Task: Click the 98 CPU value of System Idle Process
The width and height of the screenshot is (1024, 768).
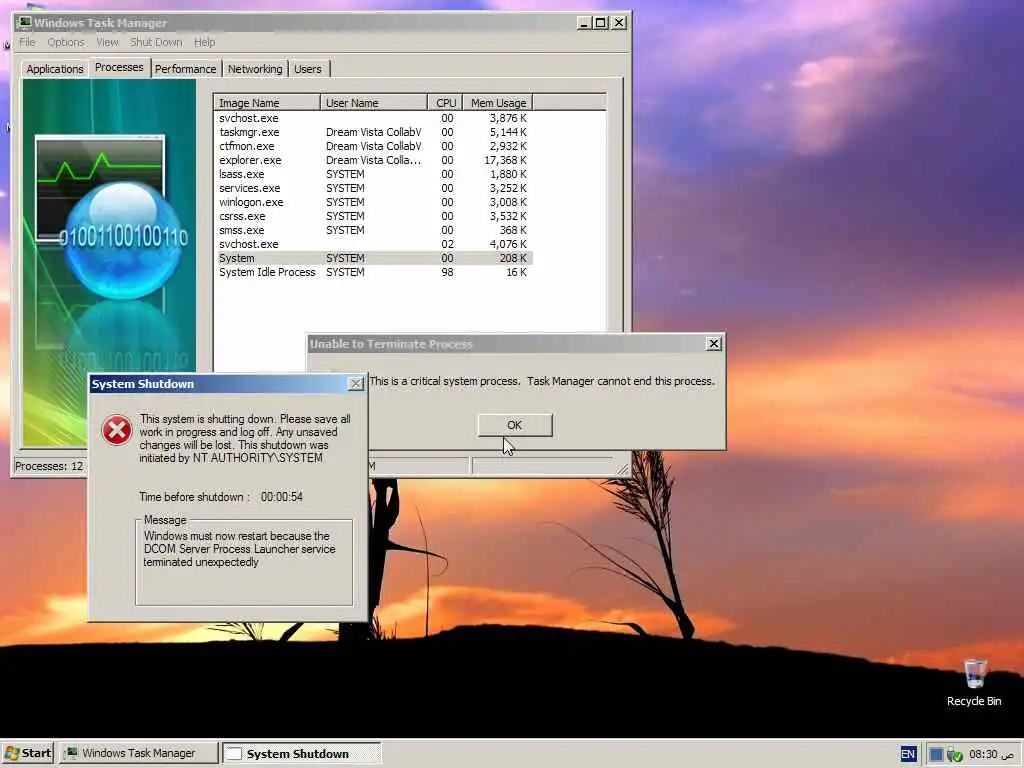Action: coord(447,272)
